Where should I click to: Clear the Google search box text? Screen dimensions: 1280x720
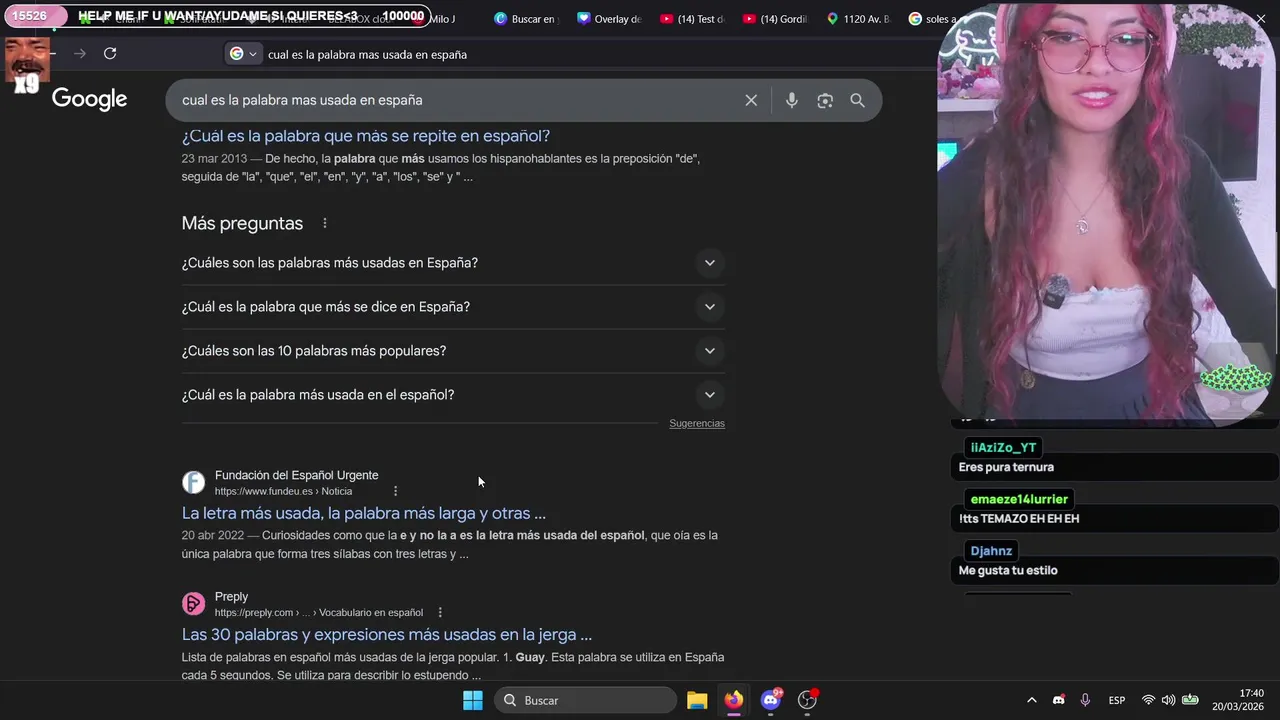751,100
